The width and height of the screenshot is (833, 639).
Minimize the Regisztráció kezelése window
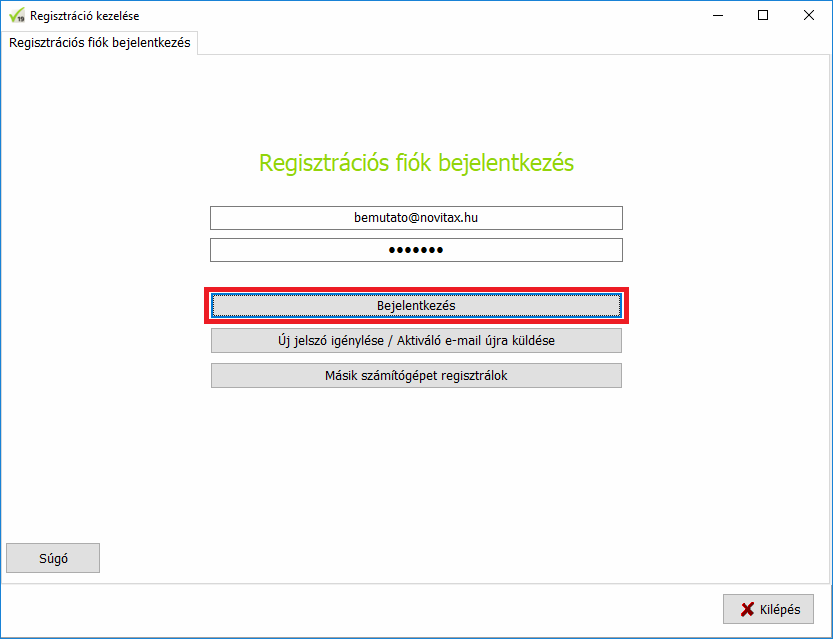coord(718,15)
